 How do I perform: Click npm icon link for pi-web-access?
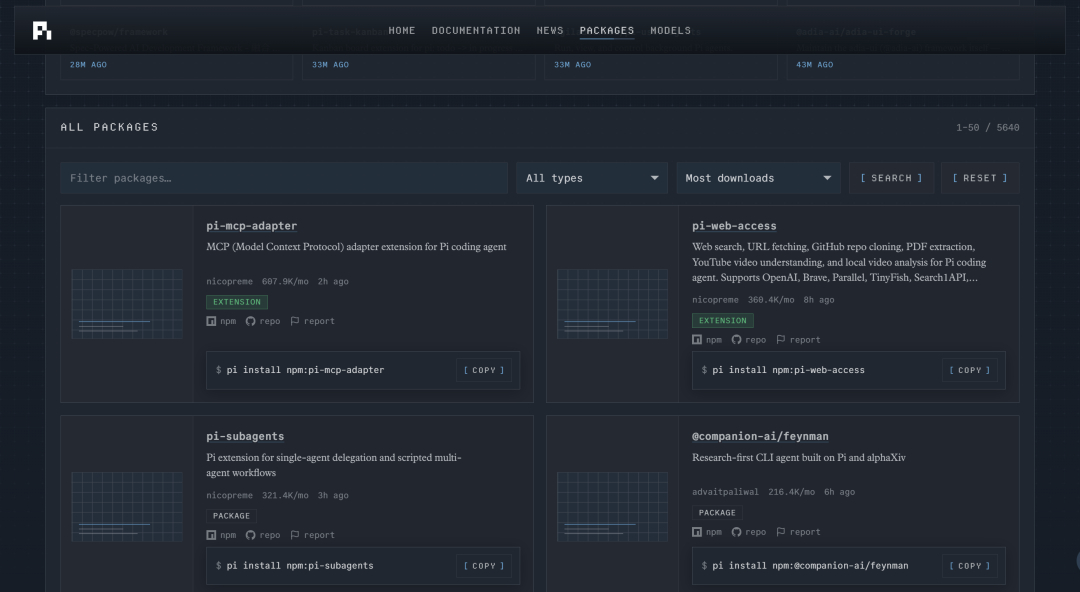pyautogui.click(x=707, y=340)
